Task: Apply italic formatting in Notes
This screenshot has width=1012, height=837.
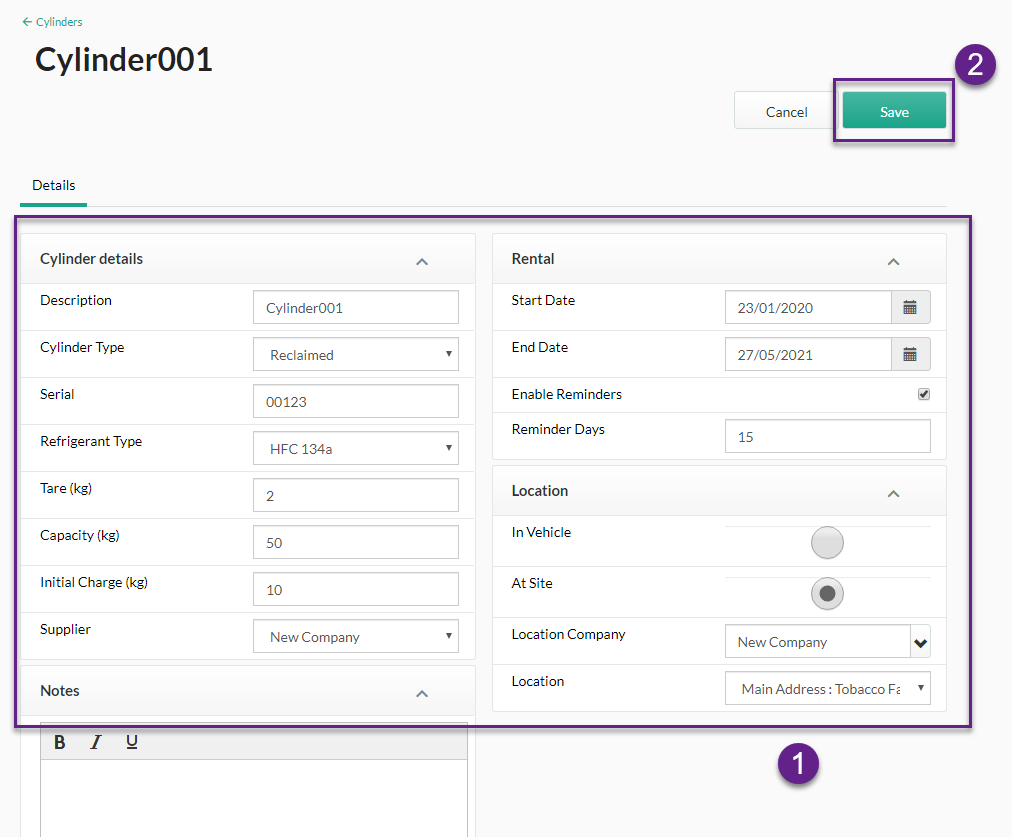Action: coord(96,742)
